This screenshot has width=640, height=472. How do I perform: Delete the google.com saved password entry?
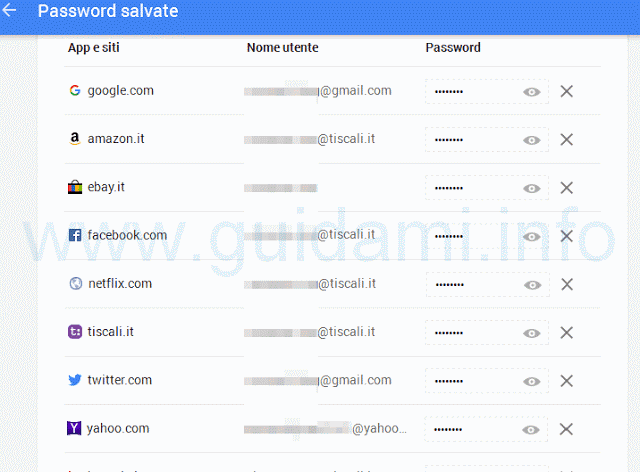[x=567, y=91]
